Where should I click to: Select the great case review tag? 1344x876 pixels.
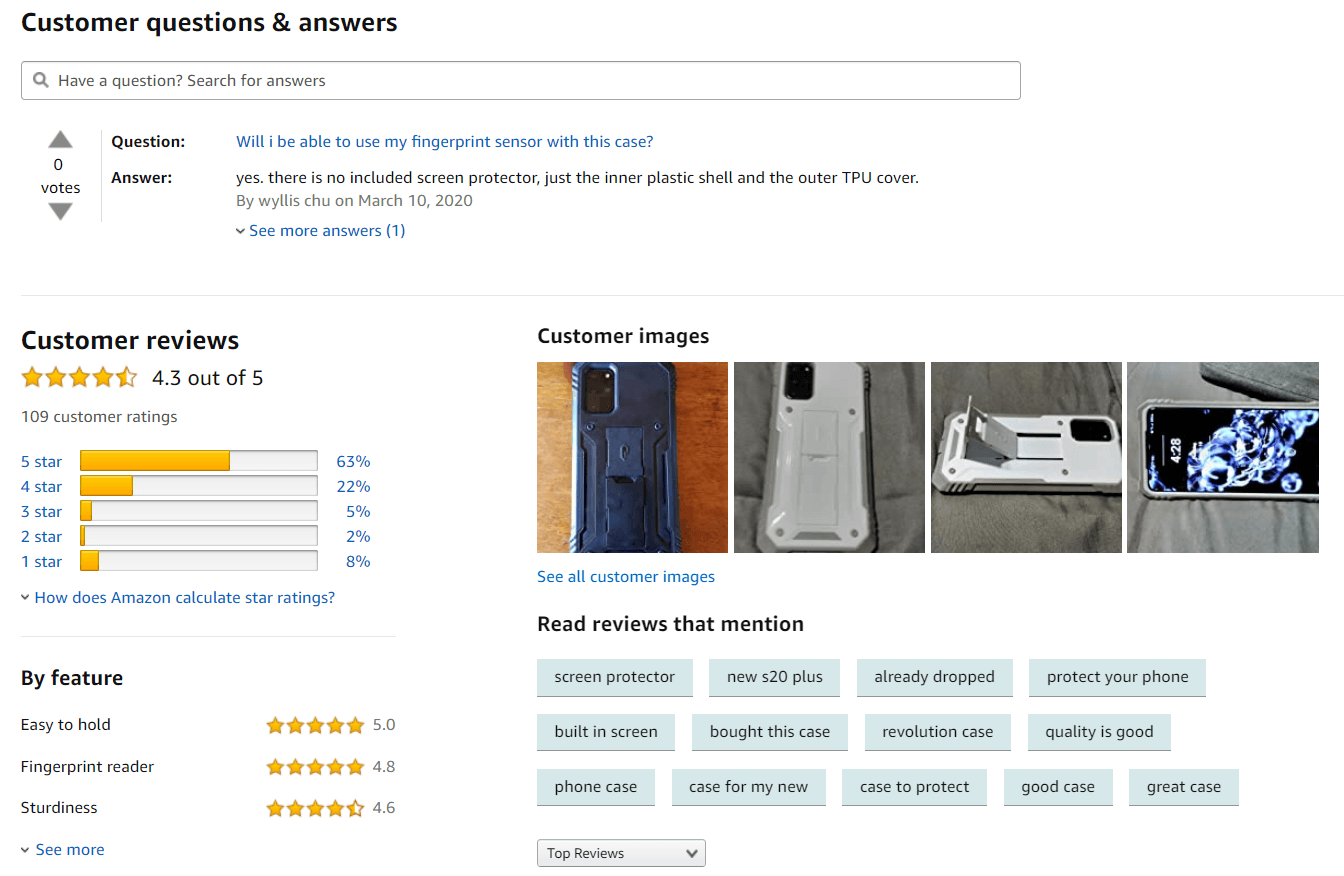[1183, 787]
